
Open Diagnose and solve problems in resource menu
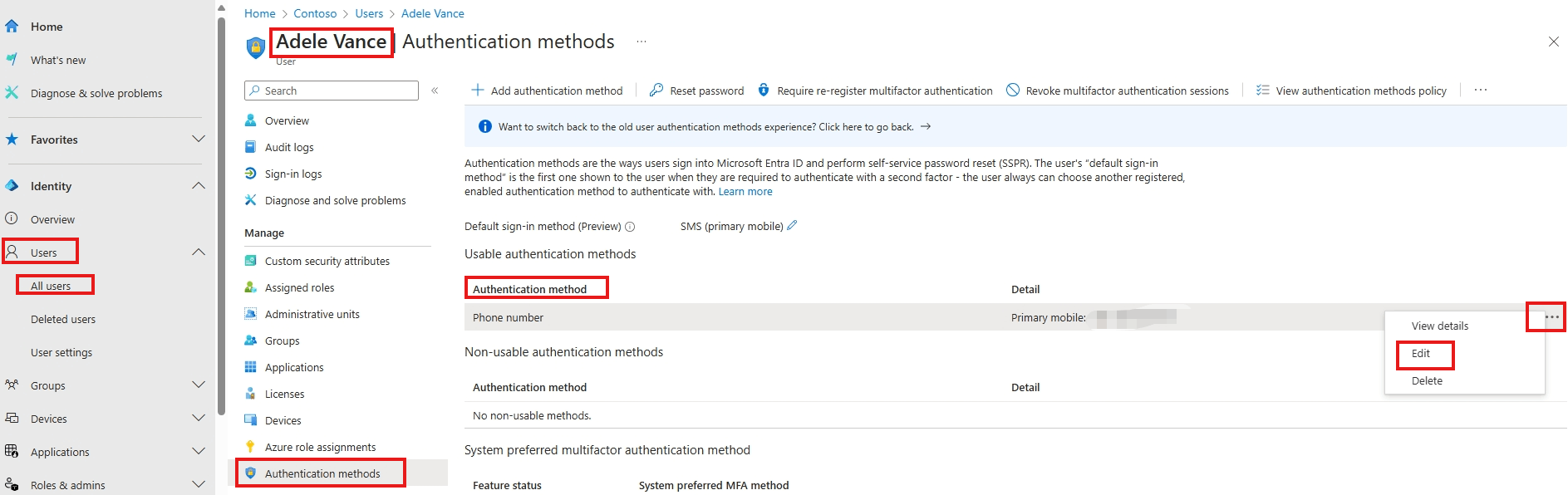point(335,200)
